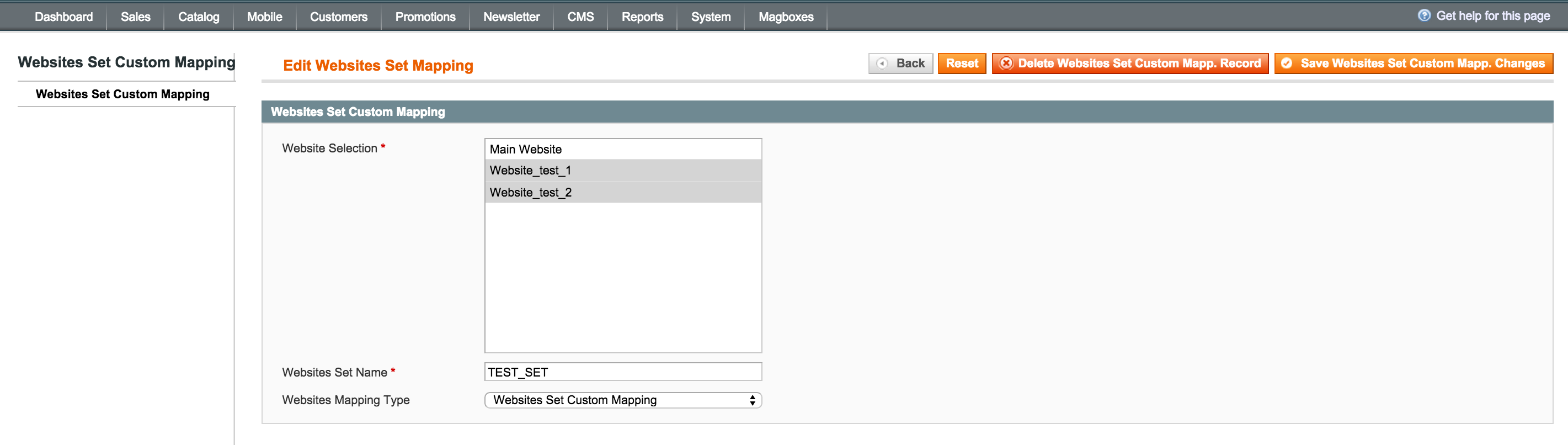Click Get help for this page link

pyautogui.click(x=1492, y=16)
